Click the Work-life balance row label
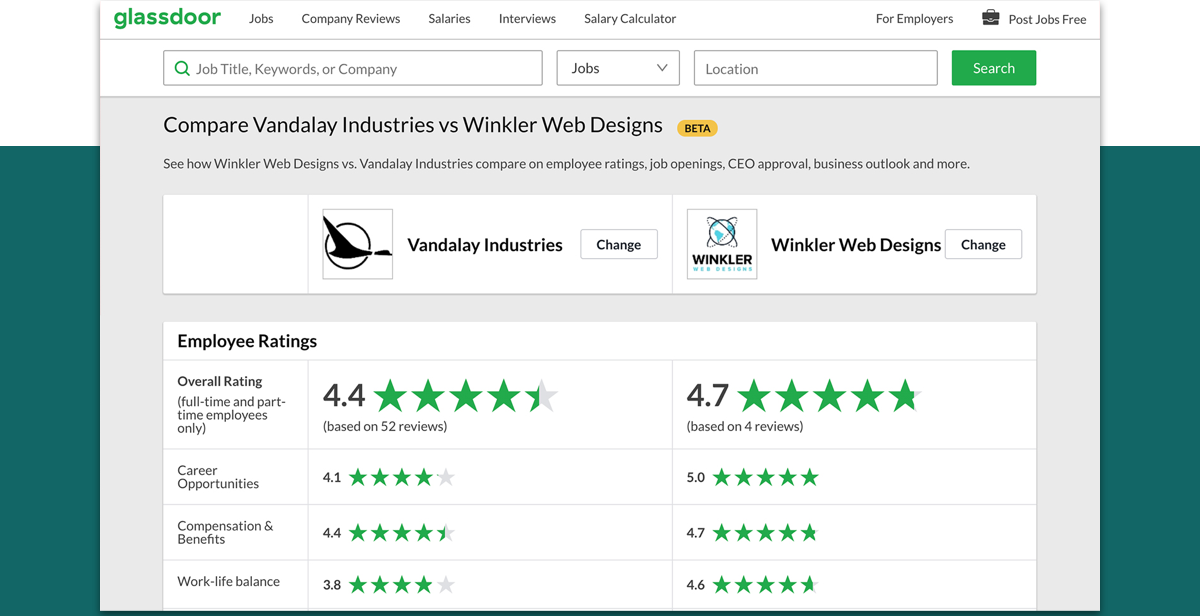The width and height of the screenshot is (1200, 616). (x=229, y=581)
